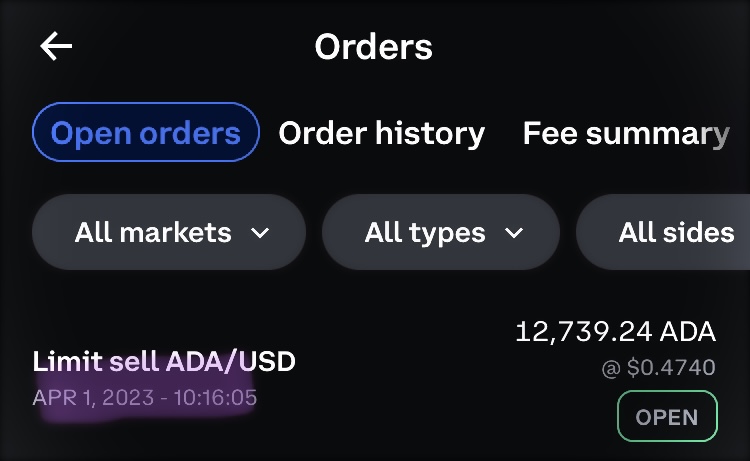Click the "All types" label text
The height and width of the screenshot is (461, 750).
point(425,233)
